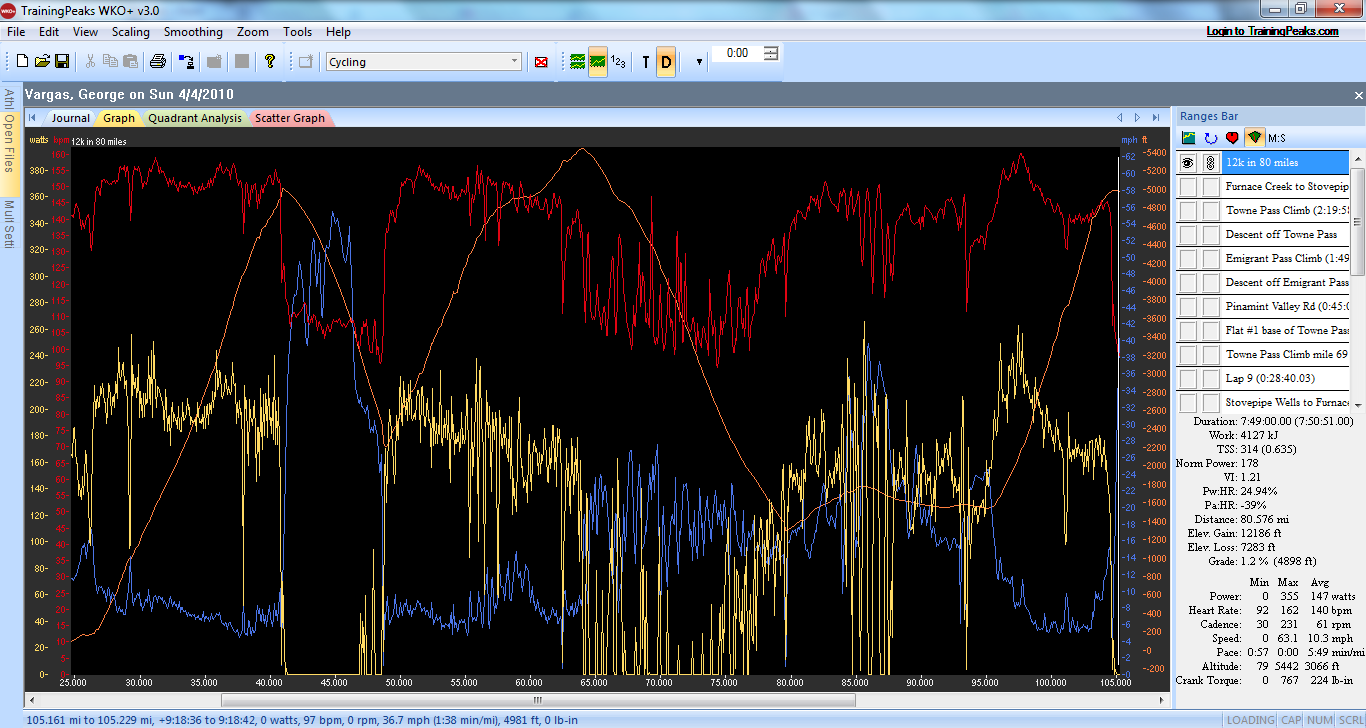Click the smoothing time stepper arrows
The image size is (1366, 728).
(x=770, y=53)
